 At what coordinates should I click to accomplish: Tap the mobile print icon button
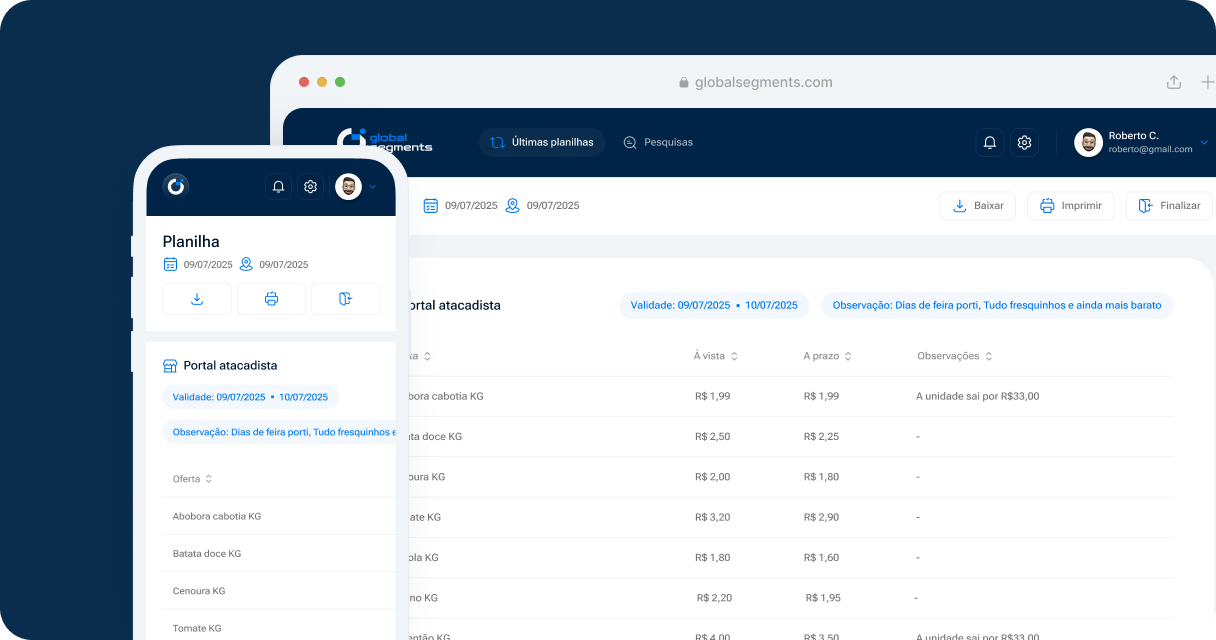coord(271,299)
